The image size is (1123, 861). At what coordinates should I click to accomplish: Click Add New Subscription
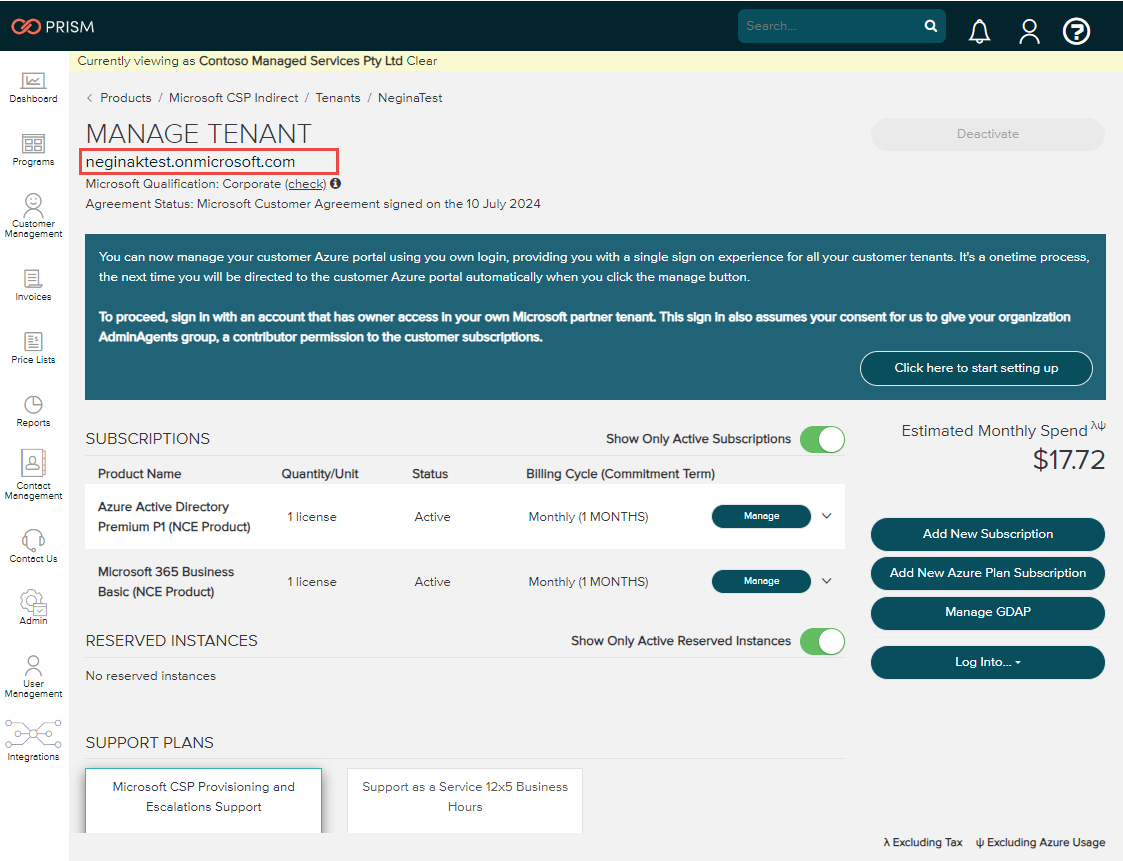point(988,534)
